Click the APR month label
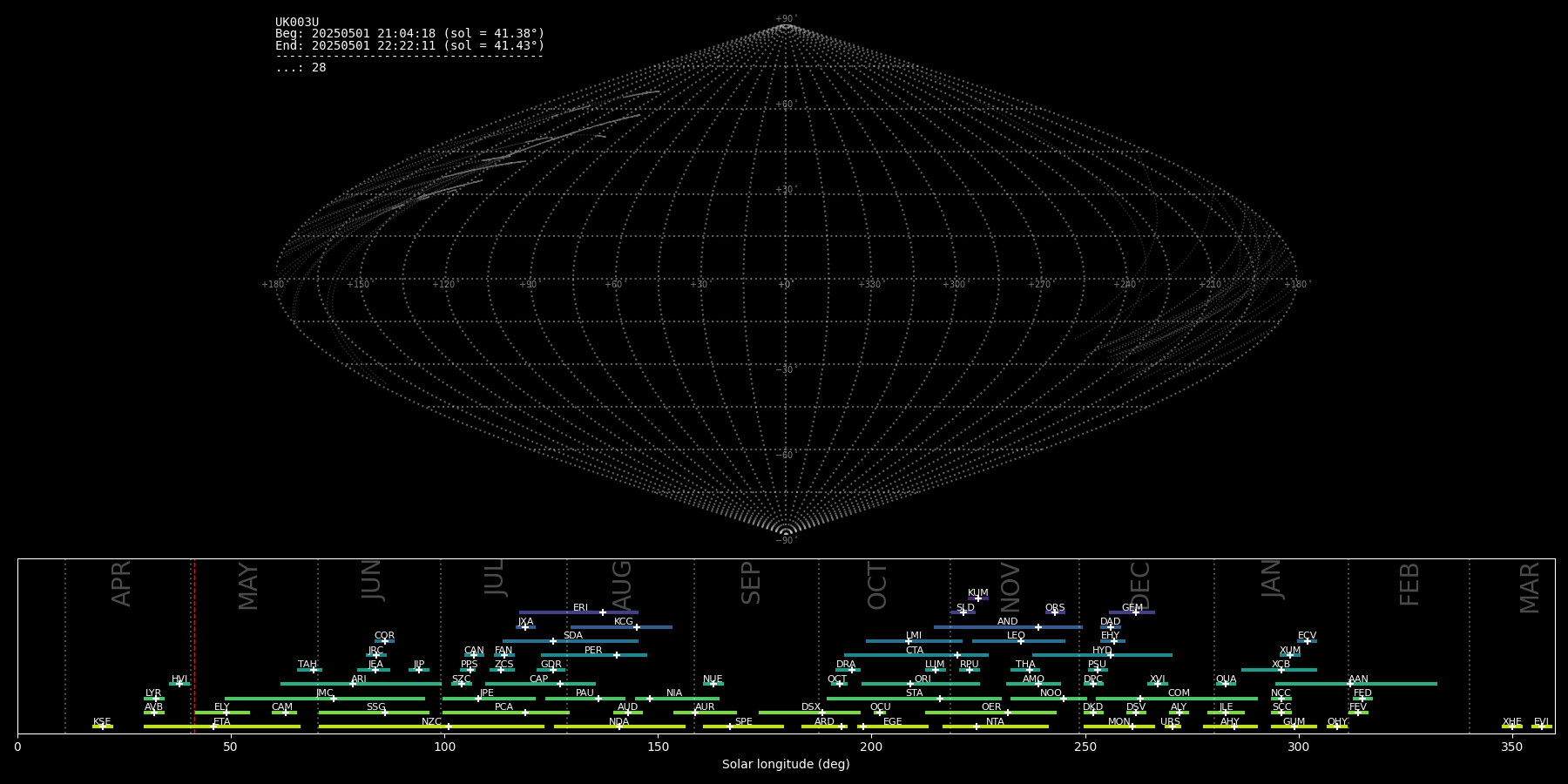1568x784 pixels. click(x=122, y=584)
